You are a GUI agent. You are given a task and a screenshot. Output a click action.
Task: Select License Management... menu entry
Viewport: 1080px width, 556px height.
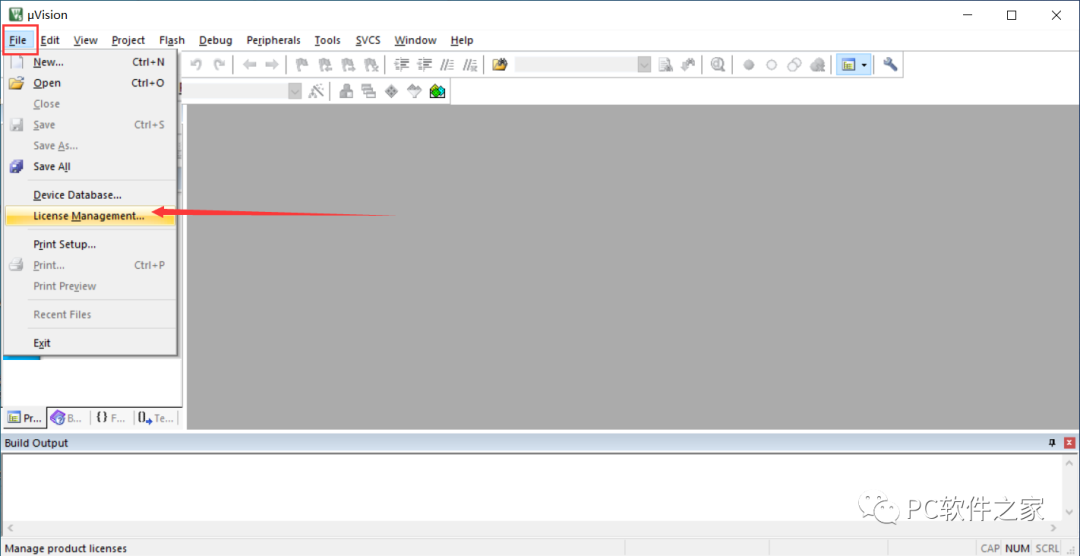[x=90, y=216]
